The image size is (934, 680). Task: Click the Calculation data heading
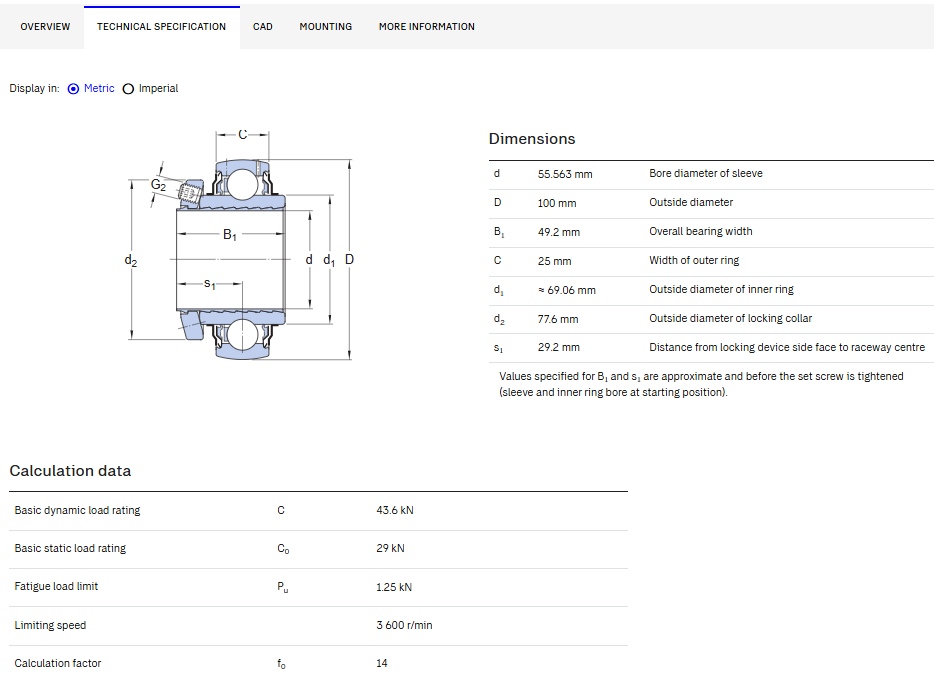[70, 471]
